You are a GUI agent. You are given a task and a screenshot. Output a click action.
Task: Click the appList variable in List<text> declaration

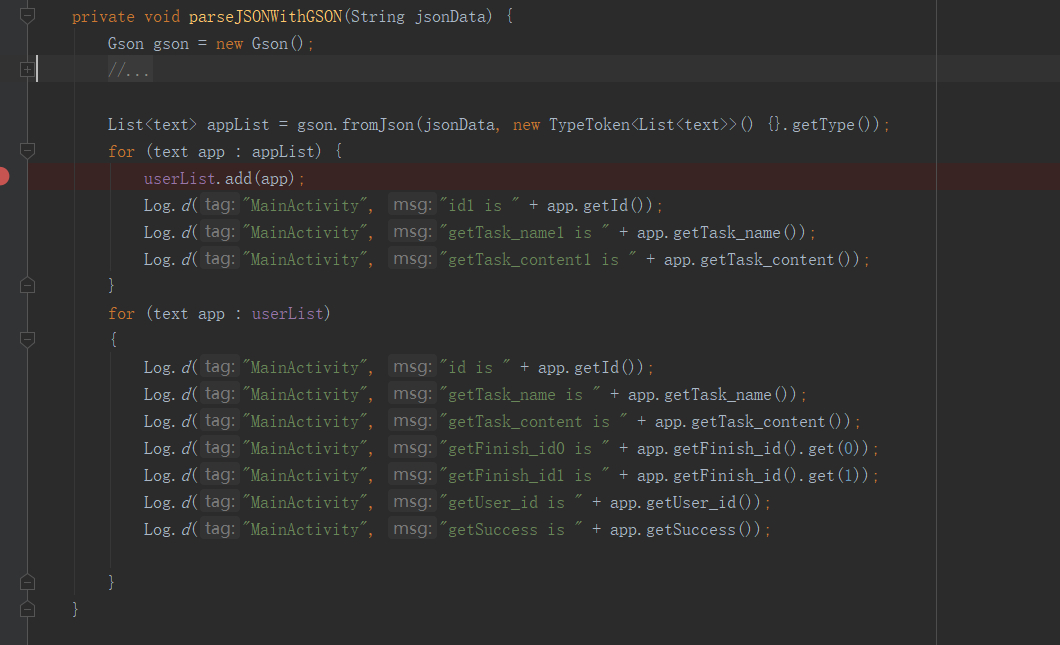click(x=238, y=124)
